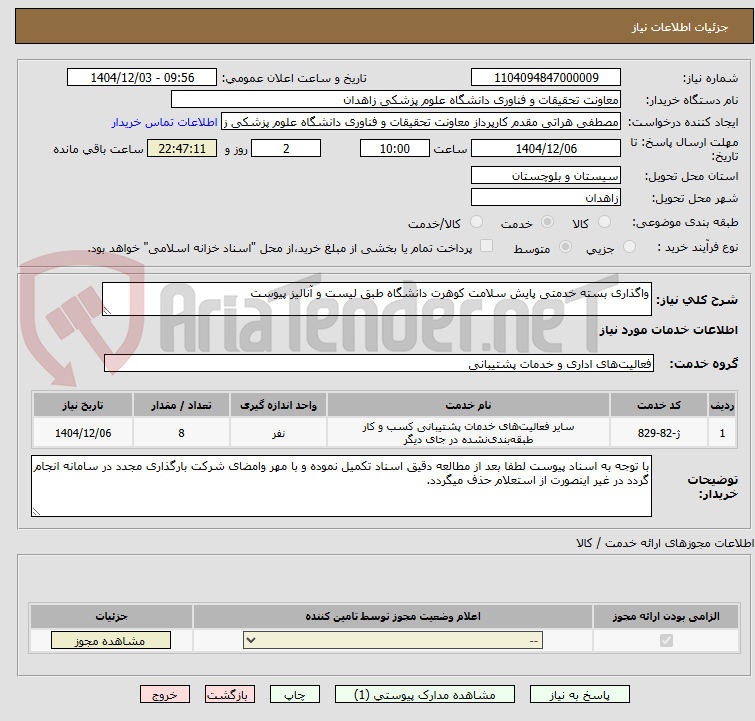Click the ردیف column header
The height and width of the screenshot is (721, 755).
[x=722, y=405]
